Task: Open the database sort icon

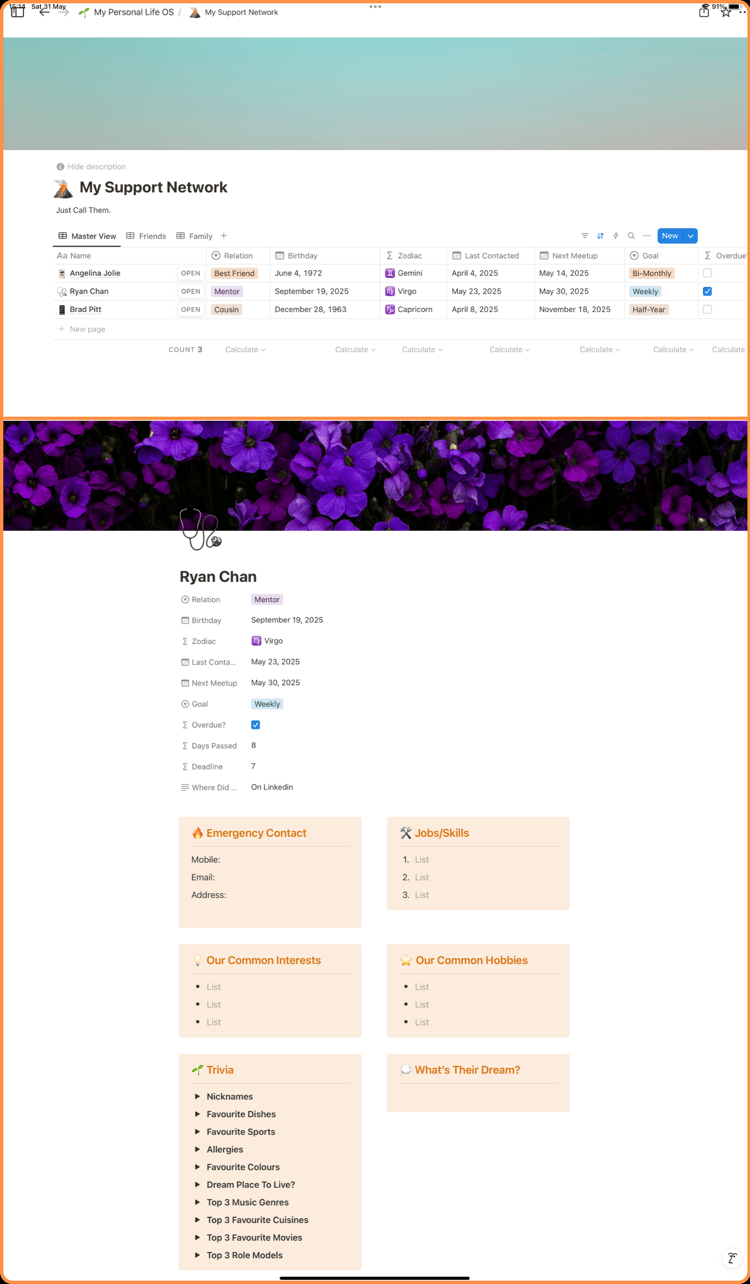Action: coord(600,236)
